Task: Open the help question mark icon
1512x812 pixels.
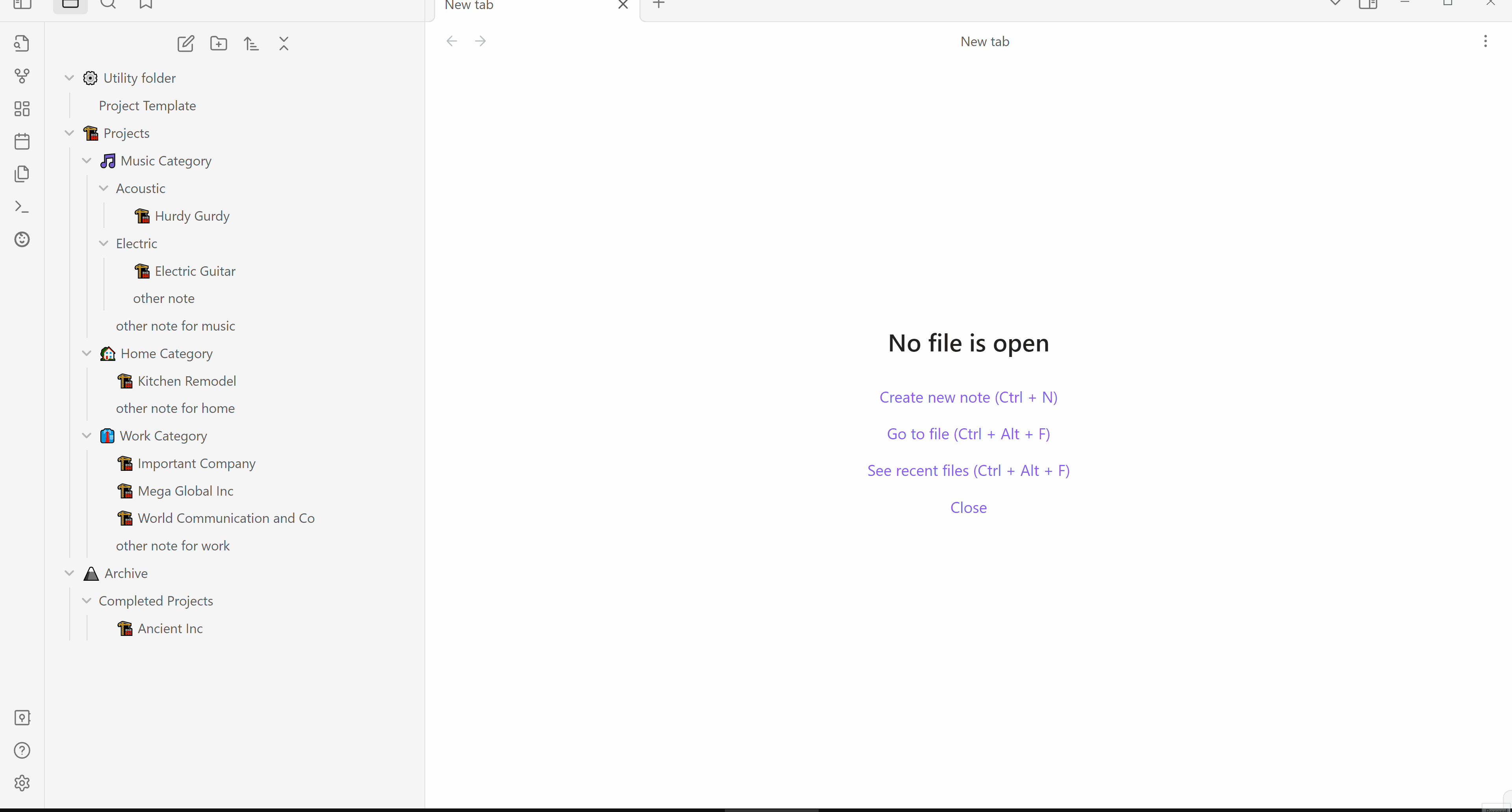Action: click(22, 751)
